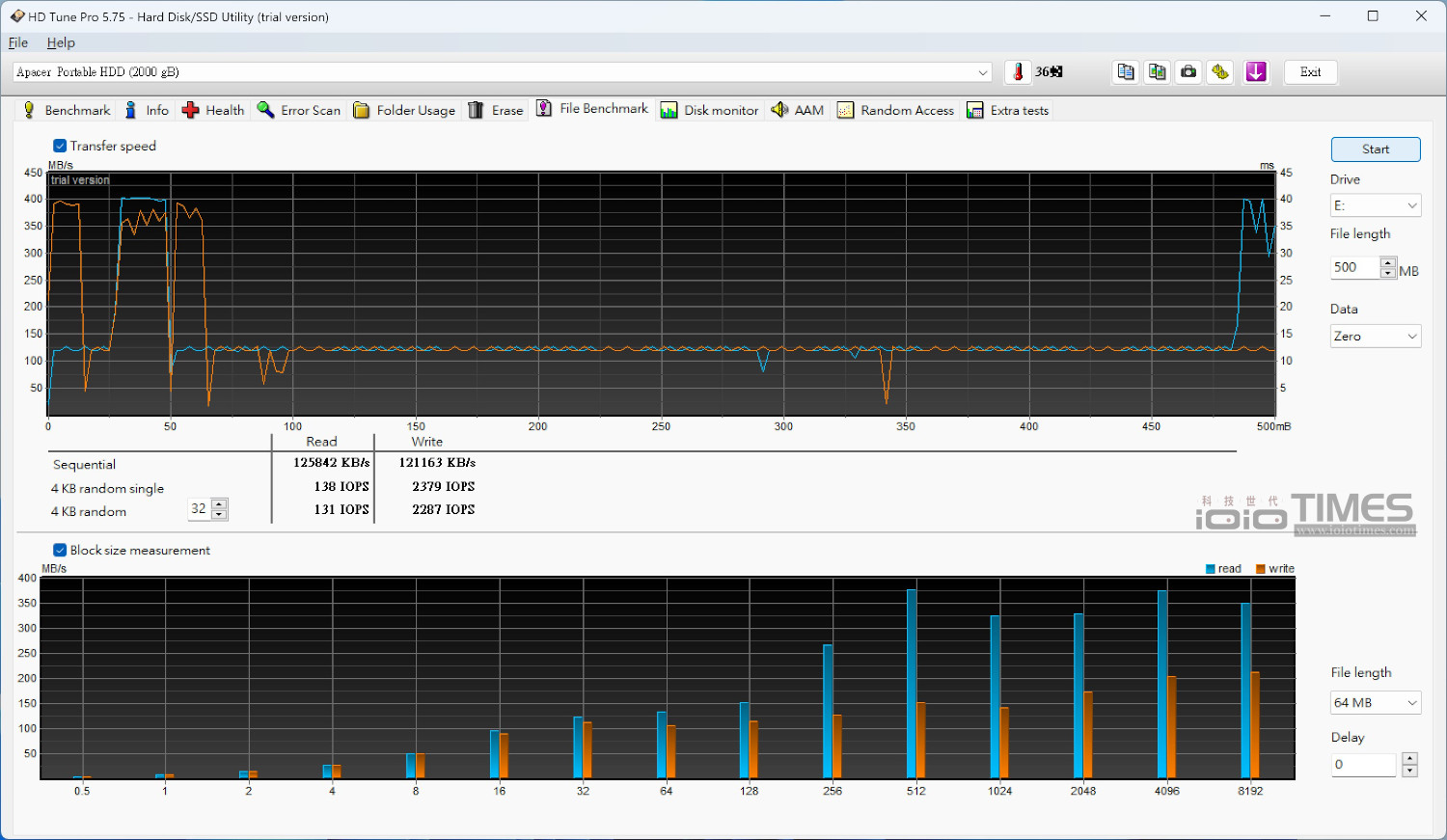Decrease 4 KB random queue depth stepper

coord(219,514)
